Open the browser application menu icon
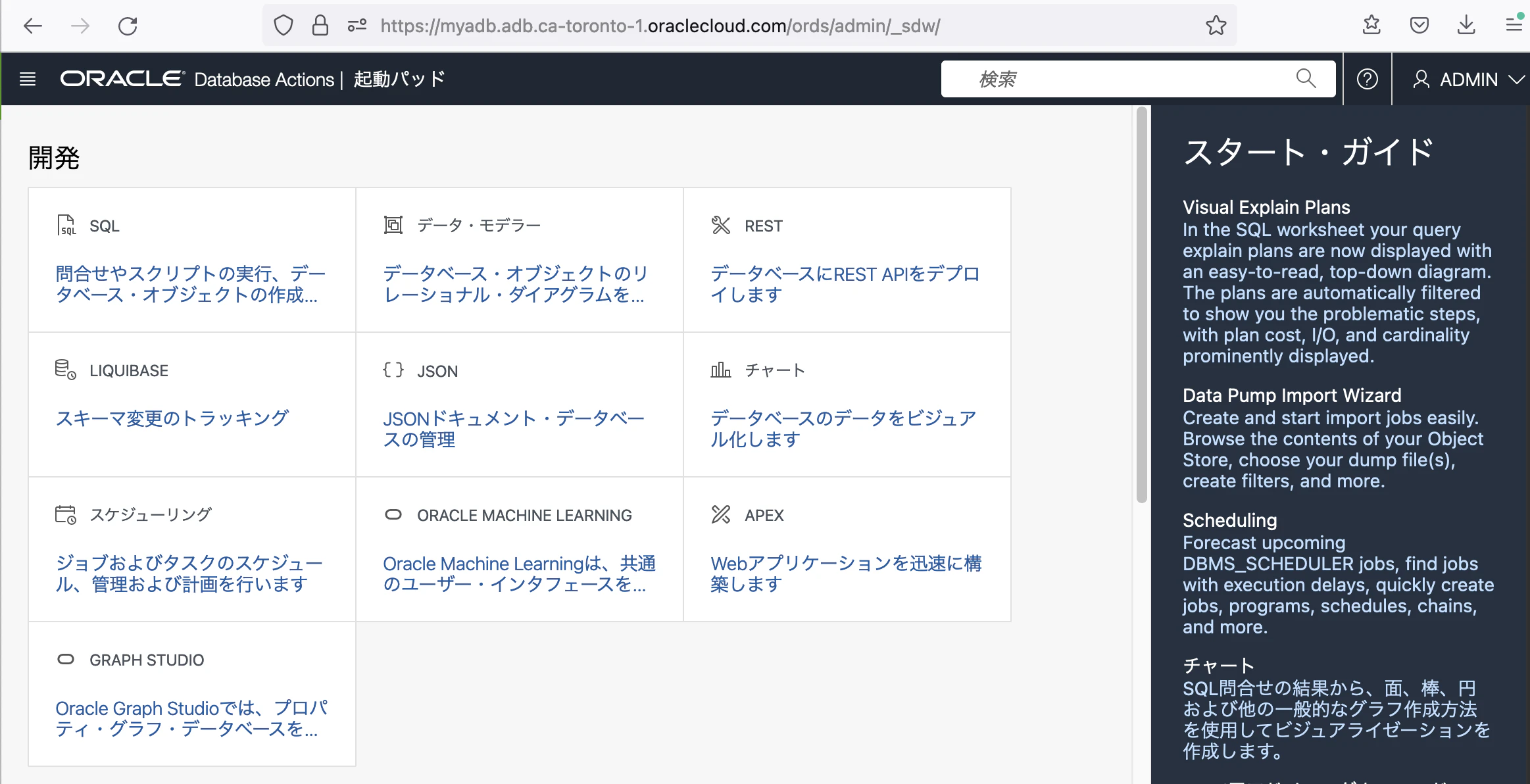This screenshot has height=784, width=1530. click(x=1515, y=26)
